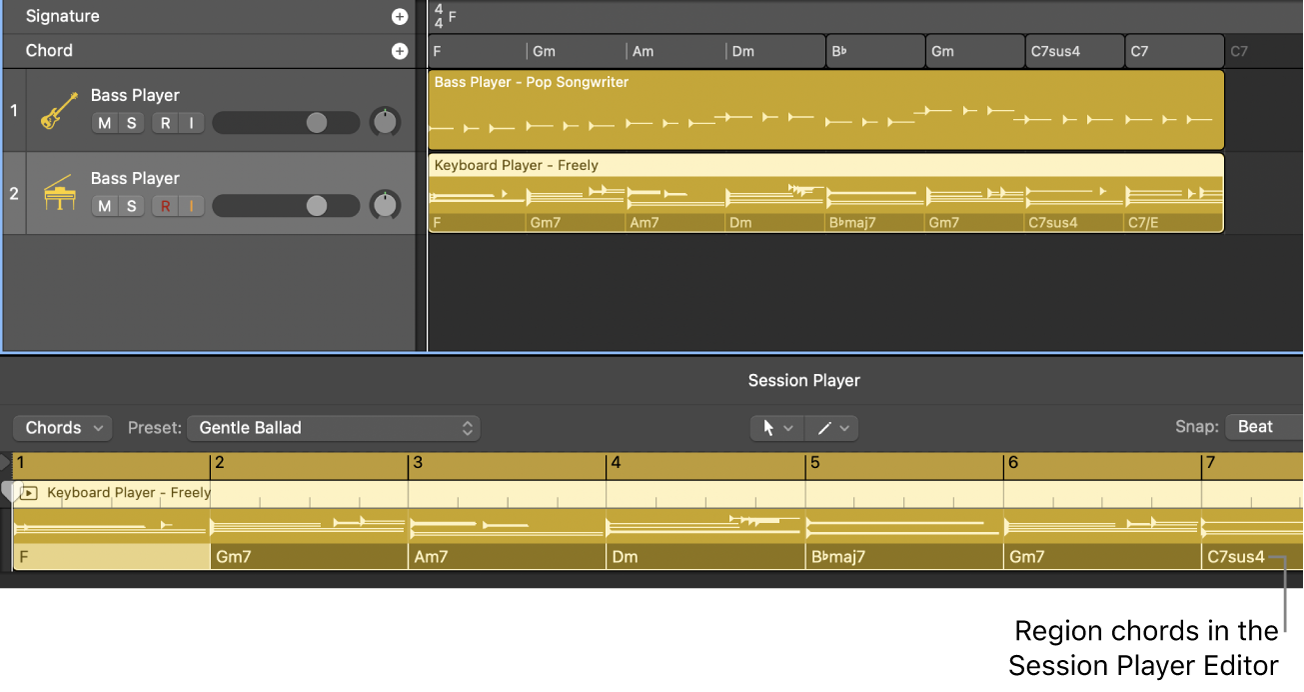Play preview of Keyboard Player – Freely region
The image size is (1304, 692).
coord(29,492)
